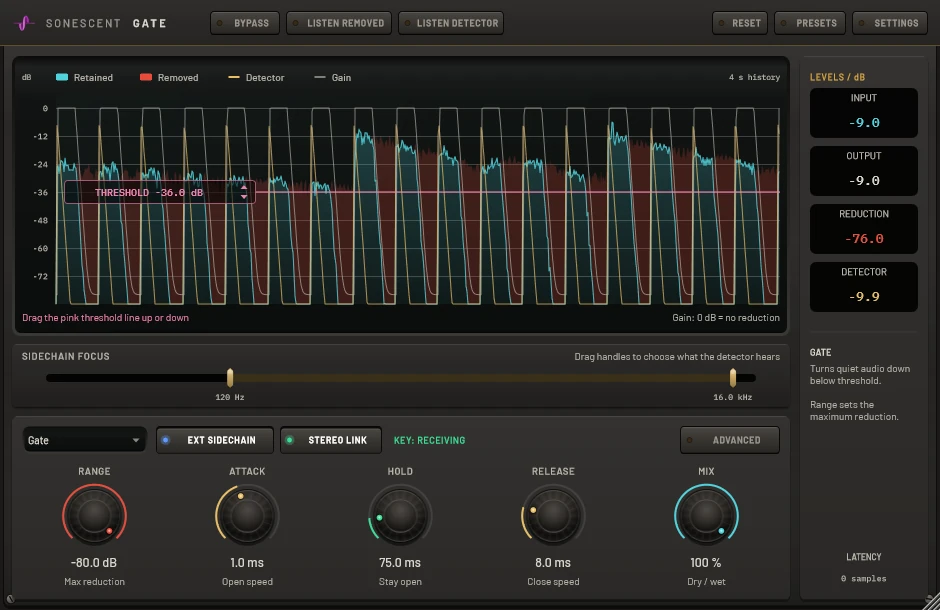Click the Key: Receiving status text
The width and height of the screenshot is (940, 610).
pyautogui.click(x=429, y=440)
